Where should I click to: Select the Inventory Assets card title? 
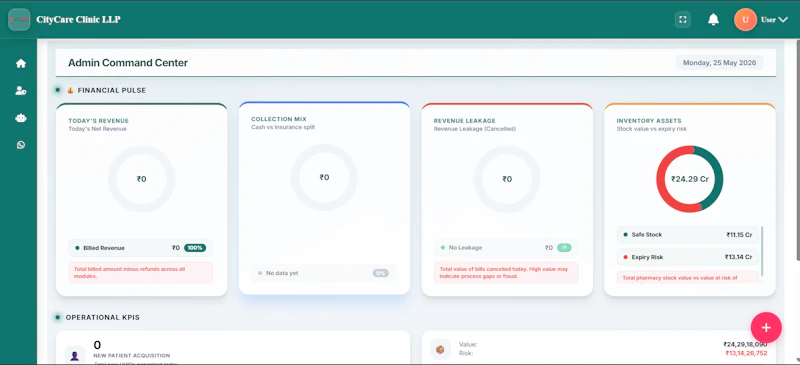point(649,121)
